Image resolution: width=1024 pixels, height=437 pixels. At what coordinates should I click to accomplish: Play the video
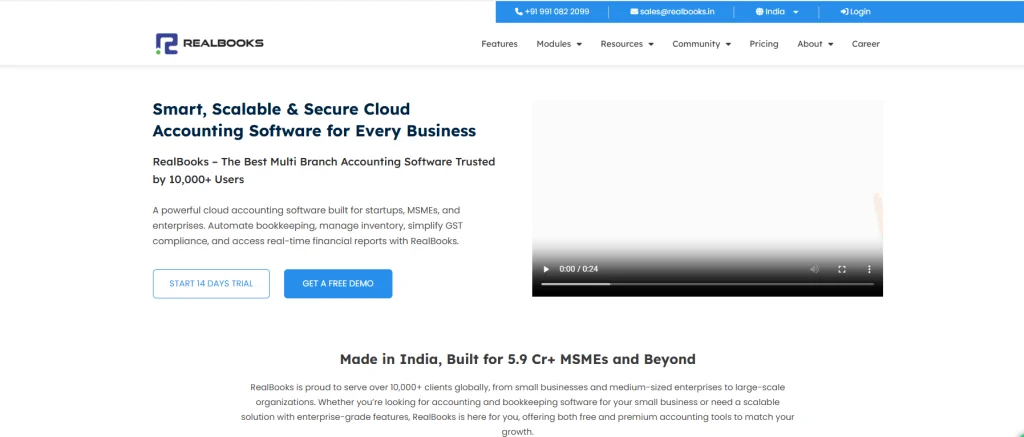(547, 269)
